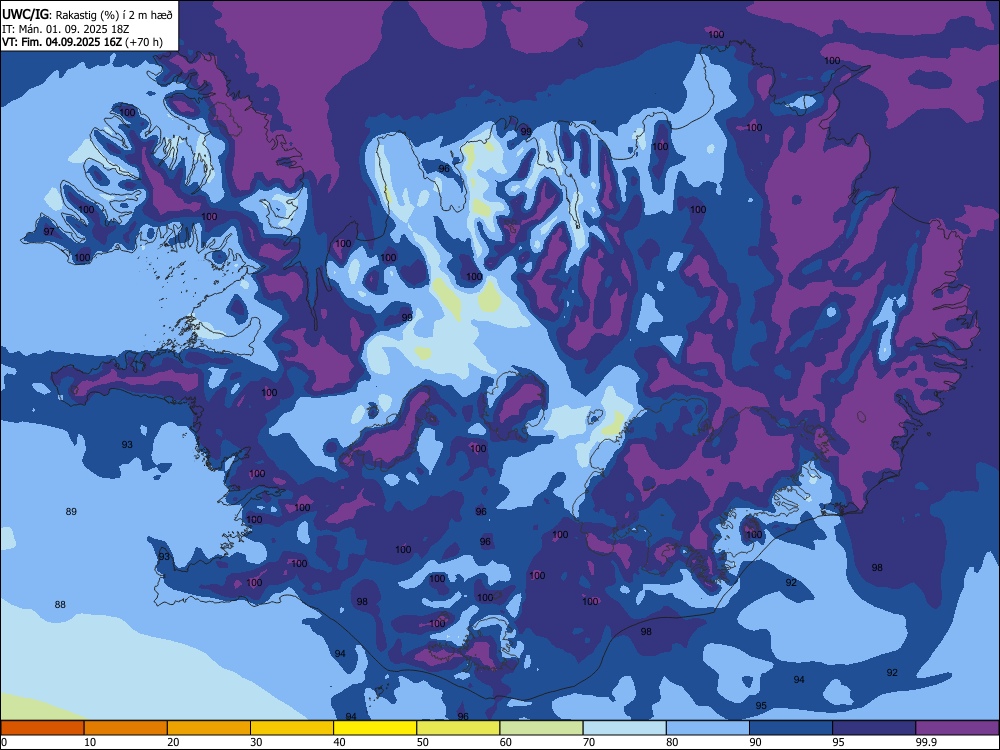This screenshot has width=1000, height=750.
Task: Click the yellow-green 50–60 legend swatch
Action: pyautogui.click(x=458, y=728)
